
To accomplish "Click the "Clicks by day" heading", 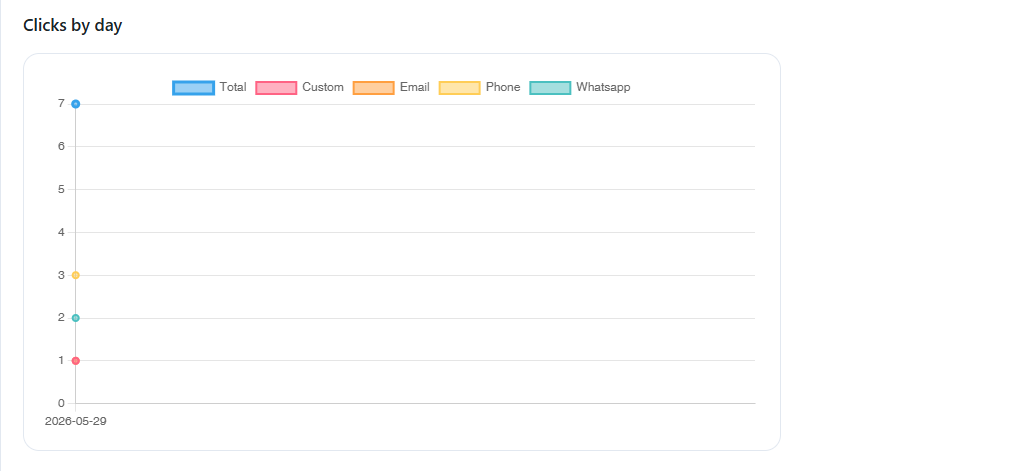I will tap(72, 26).
